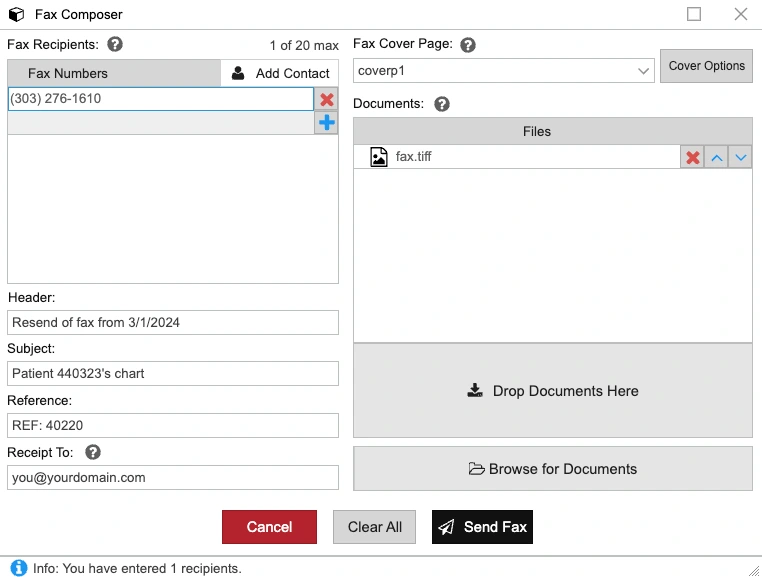Browse for Documents to attach
762x577 pixels.
click(x=553, y=469)
